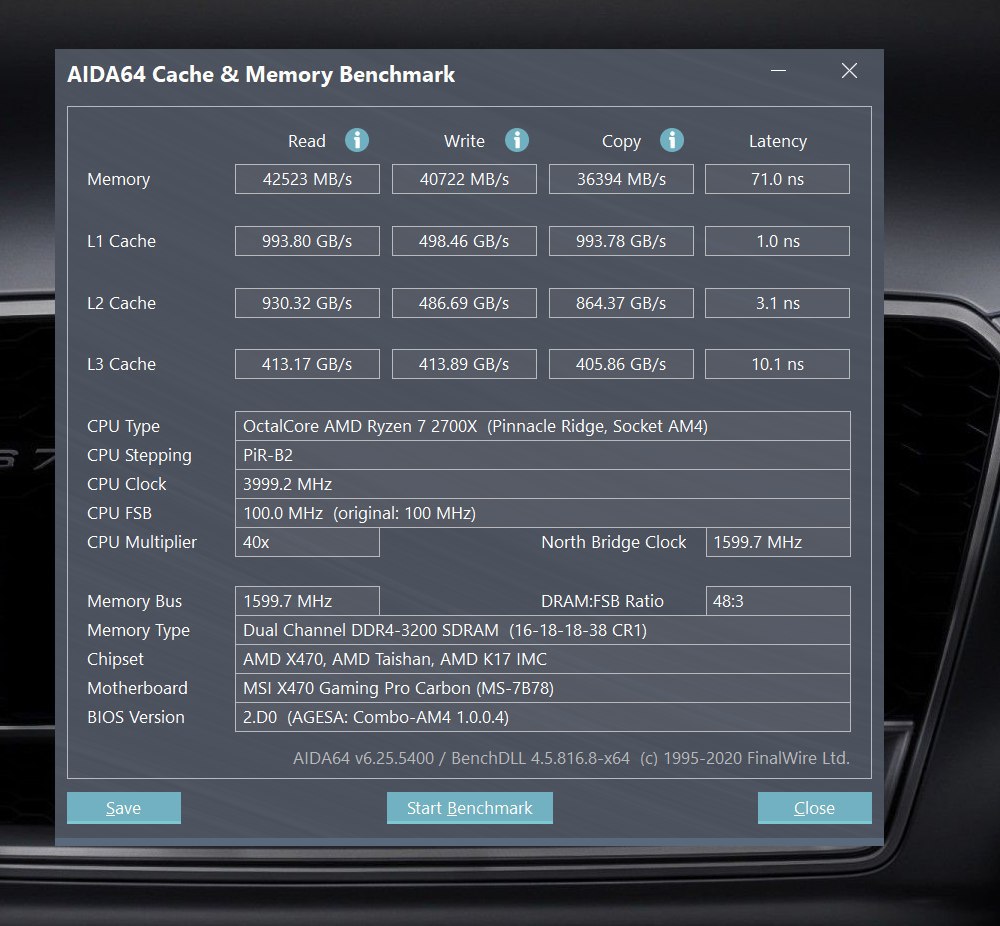1000x926 pixels.
Task: Click Memory Bus value 1599.7 MHz
Action: tap(307, 601)
